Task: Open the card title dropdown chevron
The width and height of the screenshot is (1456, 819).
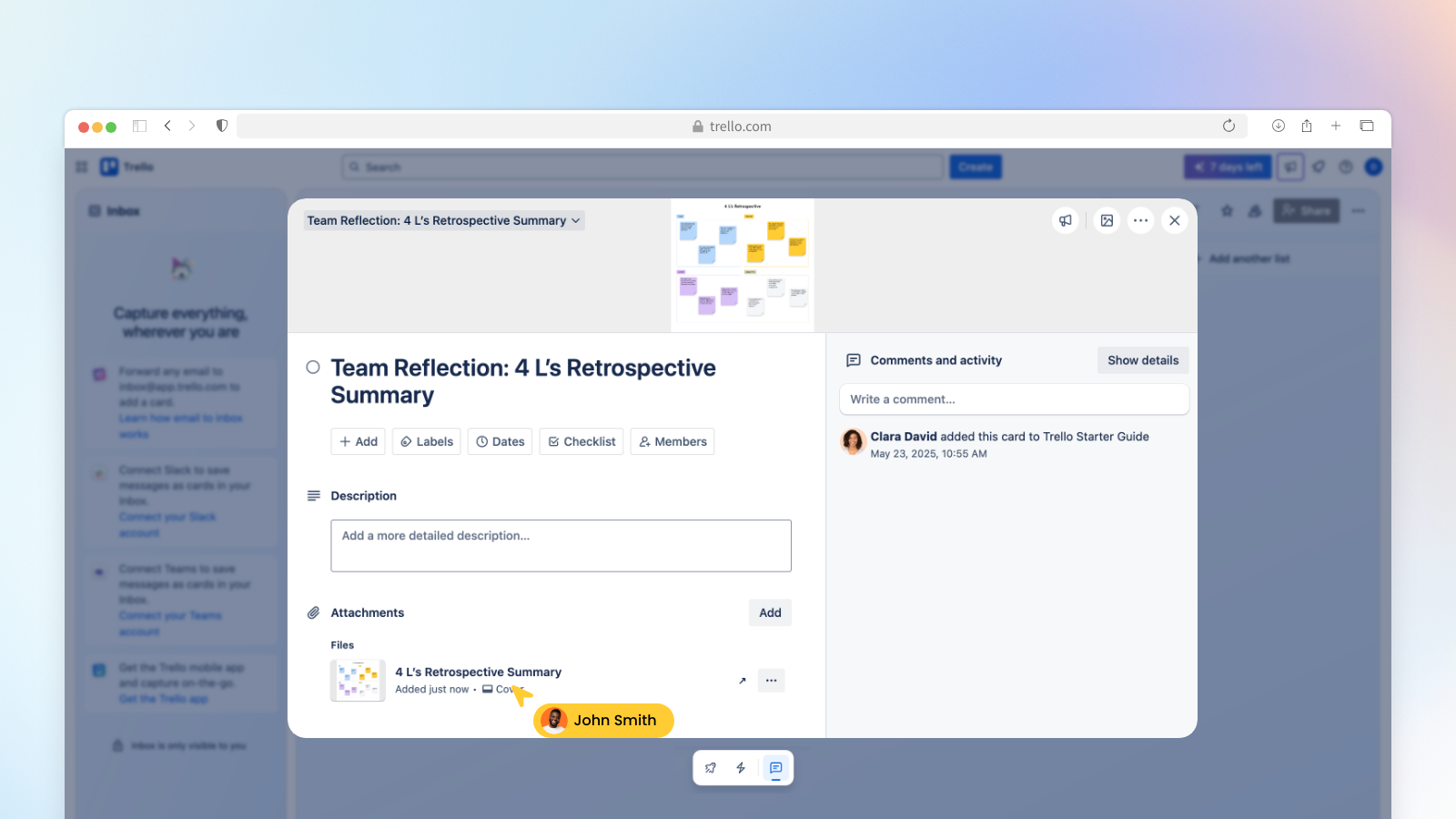Action: point(574,220)
